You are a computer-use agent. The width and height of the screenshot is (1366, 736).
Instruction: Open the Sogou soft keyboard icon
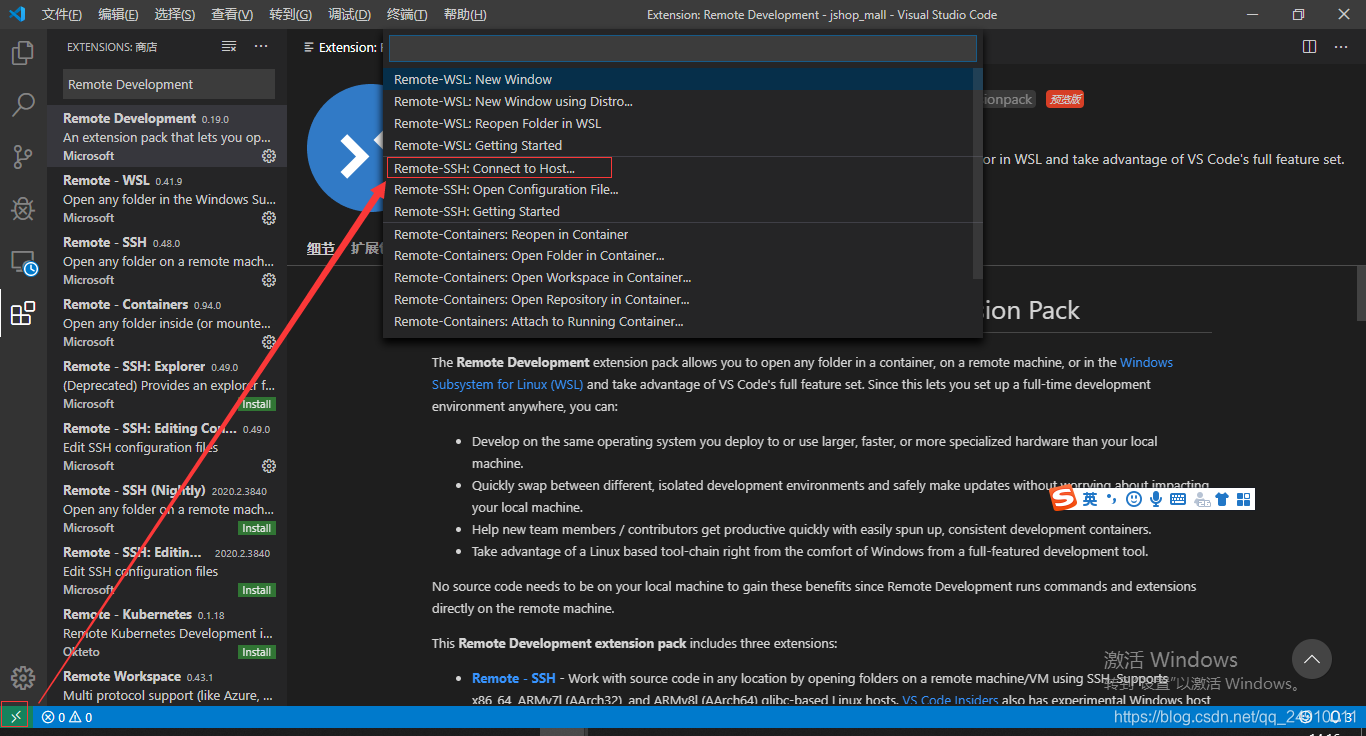[1178, 498]
